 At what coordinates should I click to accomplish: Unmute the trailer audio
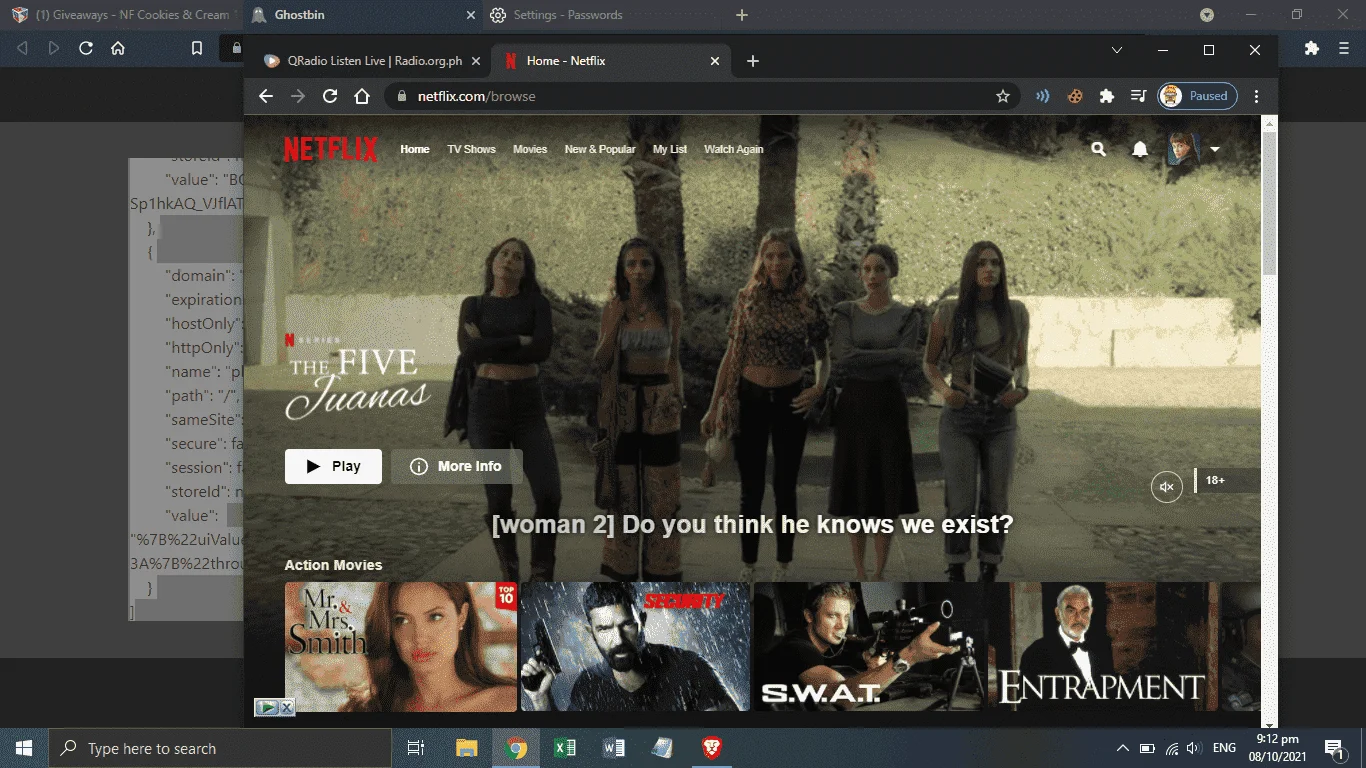click(x=1166, y=487)
